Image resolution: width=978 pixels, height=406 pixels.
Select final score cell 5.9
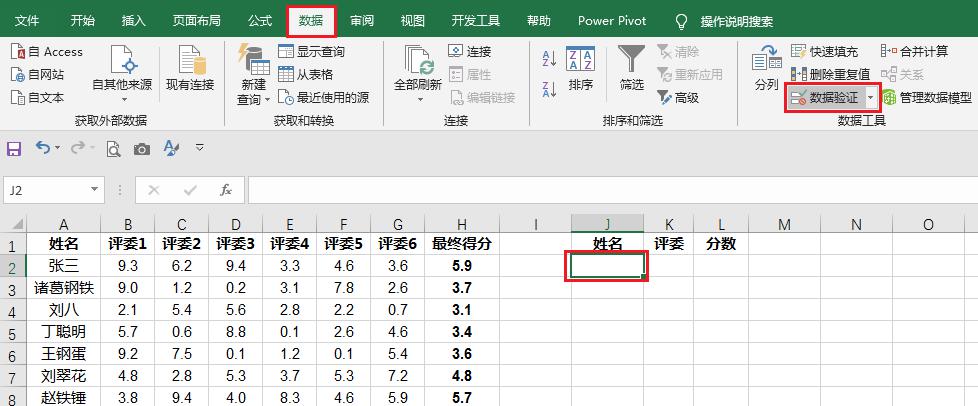point(462,266)
